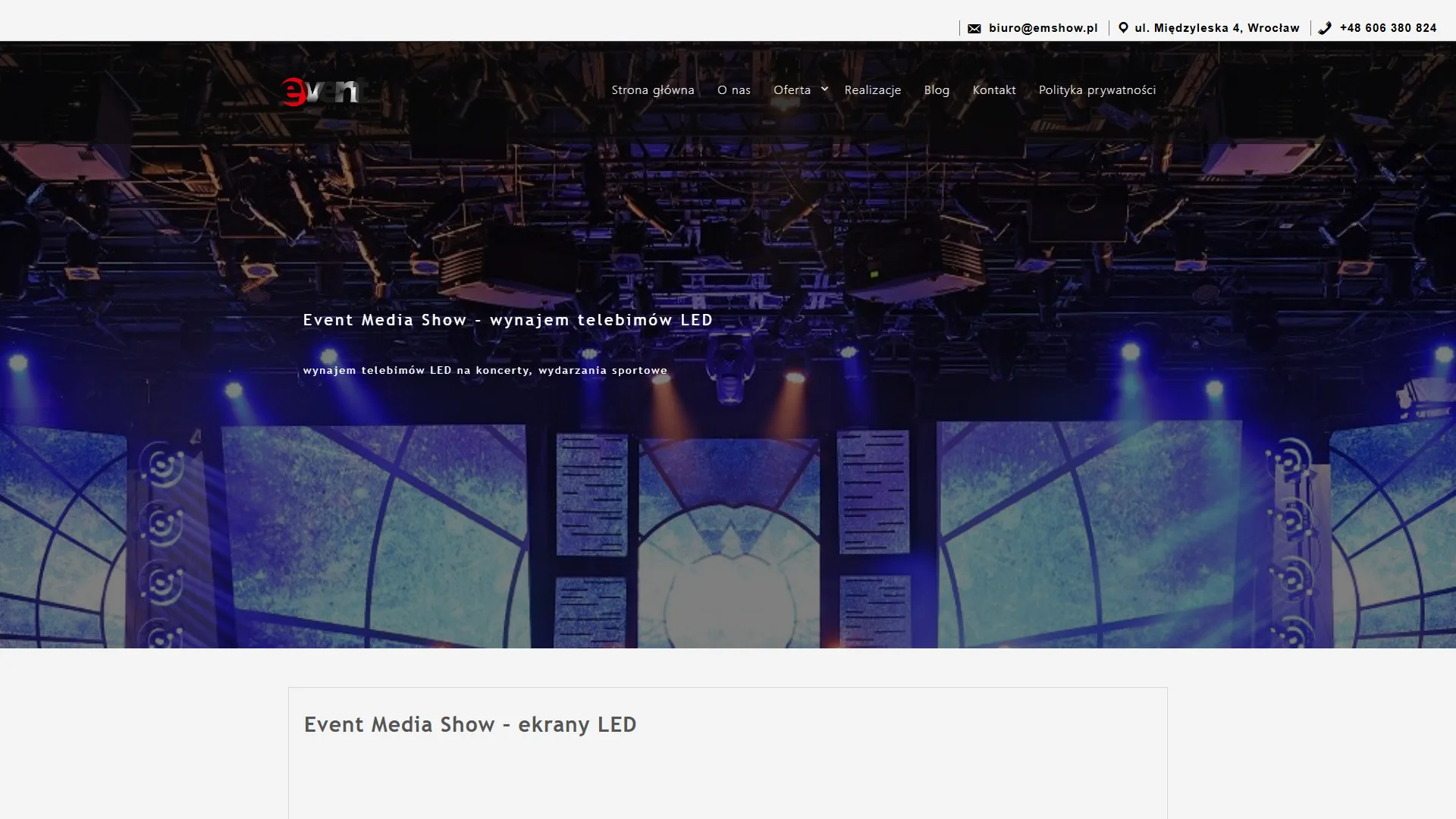Click the ul. Międzyleska 4, Wrocław address
The image size is (1456, 819).
(1217, 28)
